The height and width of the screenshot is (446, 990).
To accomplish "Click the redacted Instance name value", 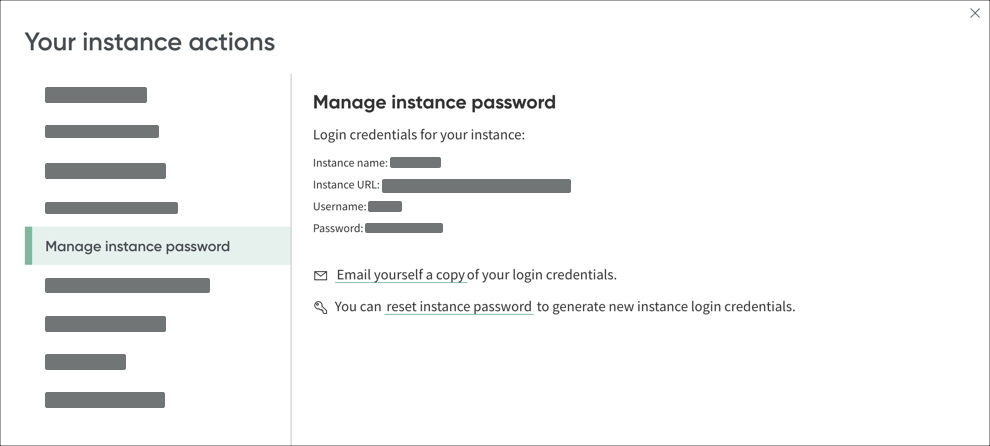I will coord(415,162).
